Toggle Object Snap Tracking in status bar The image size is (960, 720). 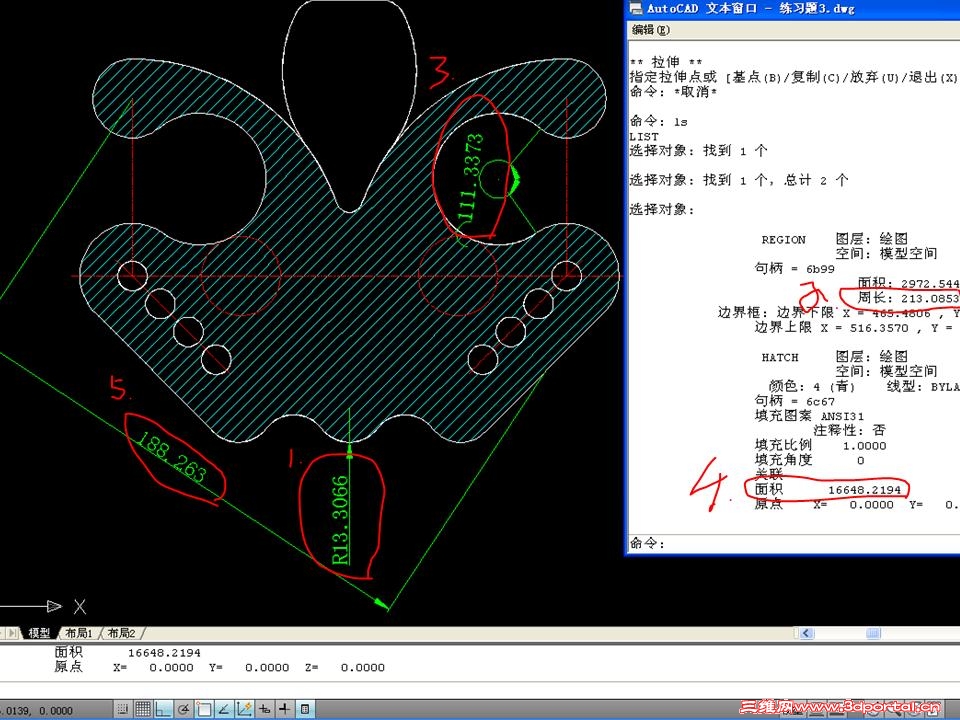coord(223,709)
